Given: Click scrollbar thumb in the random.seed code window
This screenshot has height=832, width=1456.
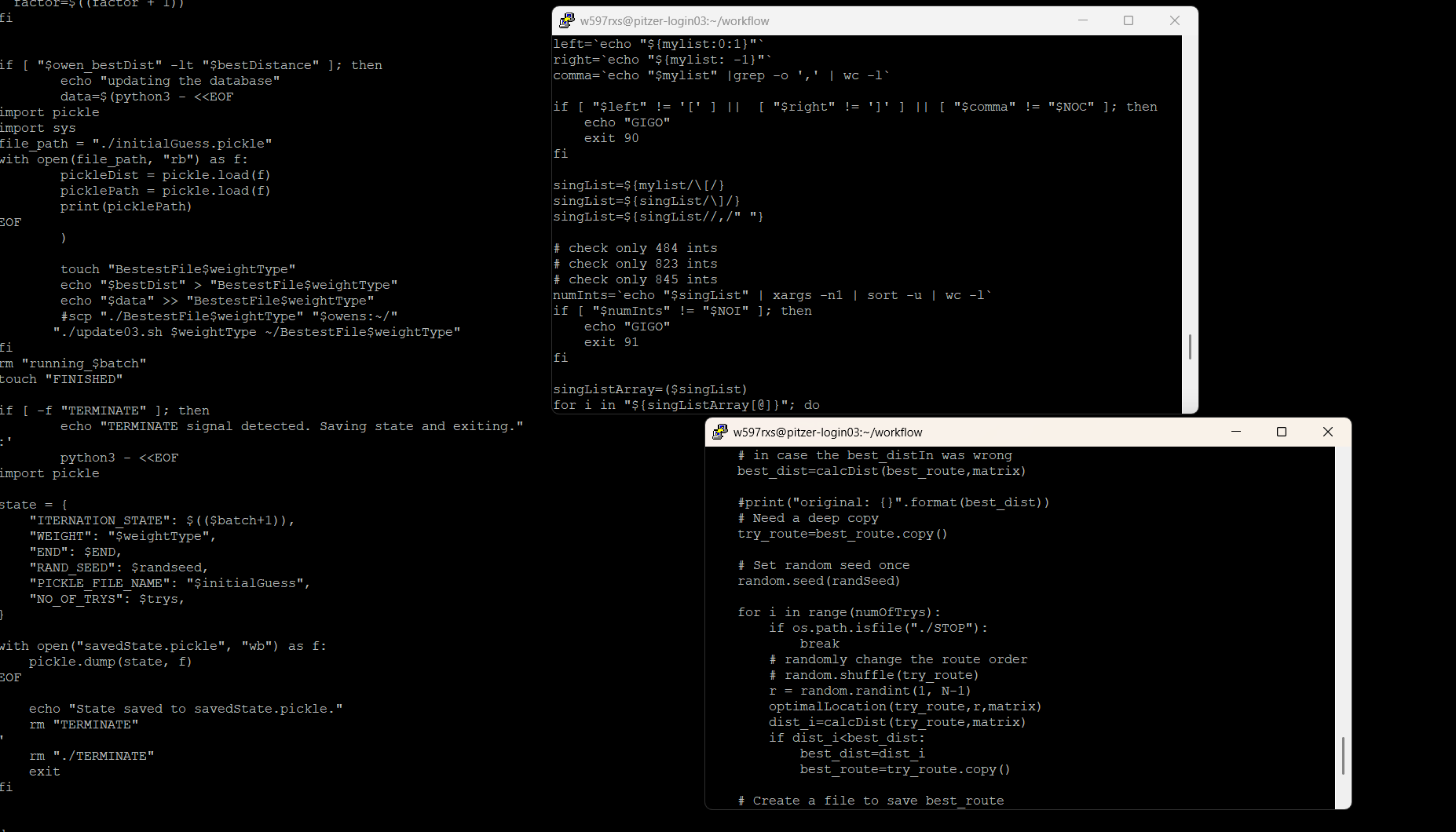Looking at the screenshot, I should (1343, 755).
